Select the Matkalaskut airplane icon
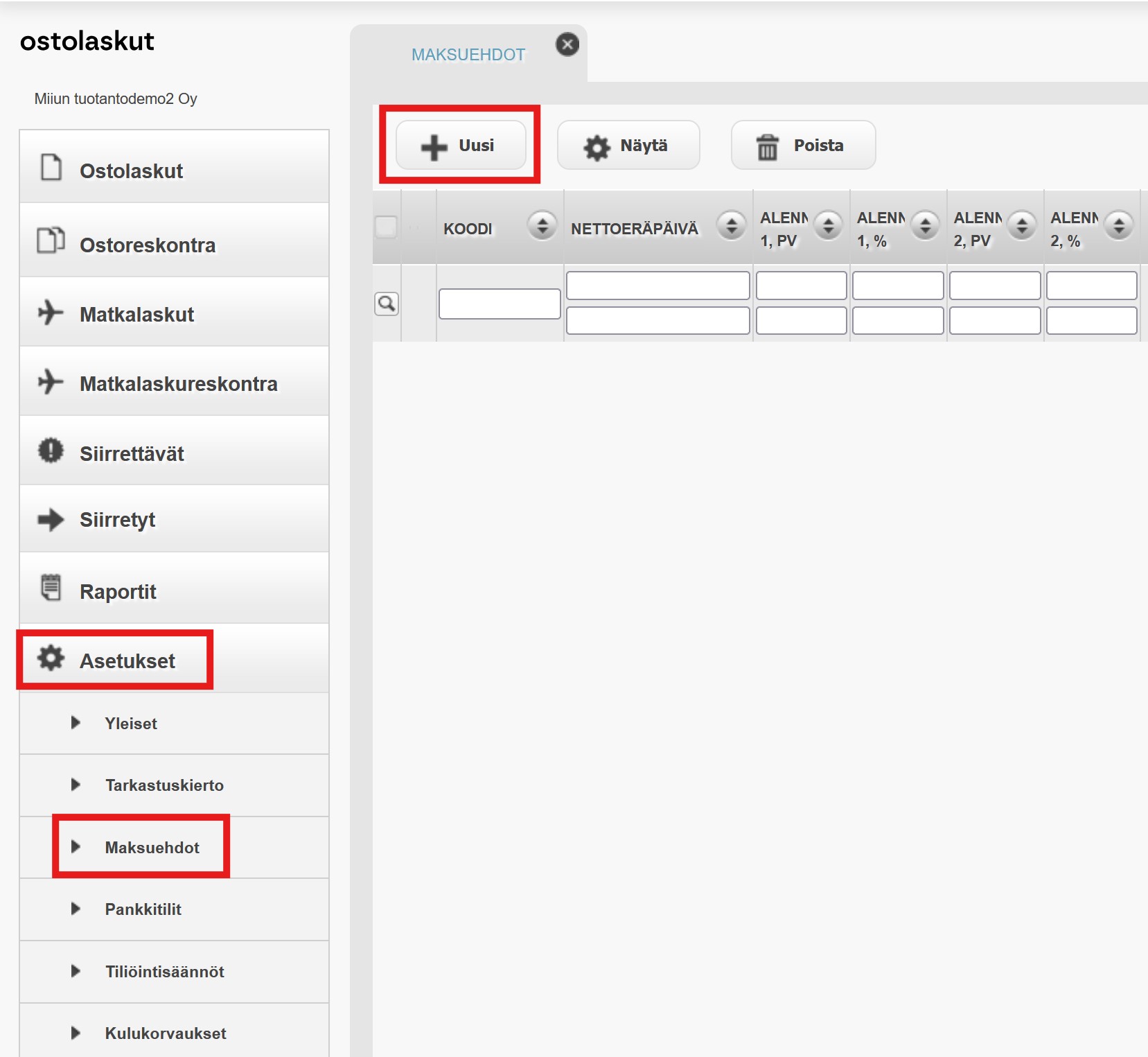 pos(51,312)
